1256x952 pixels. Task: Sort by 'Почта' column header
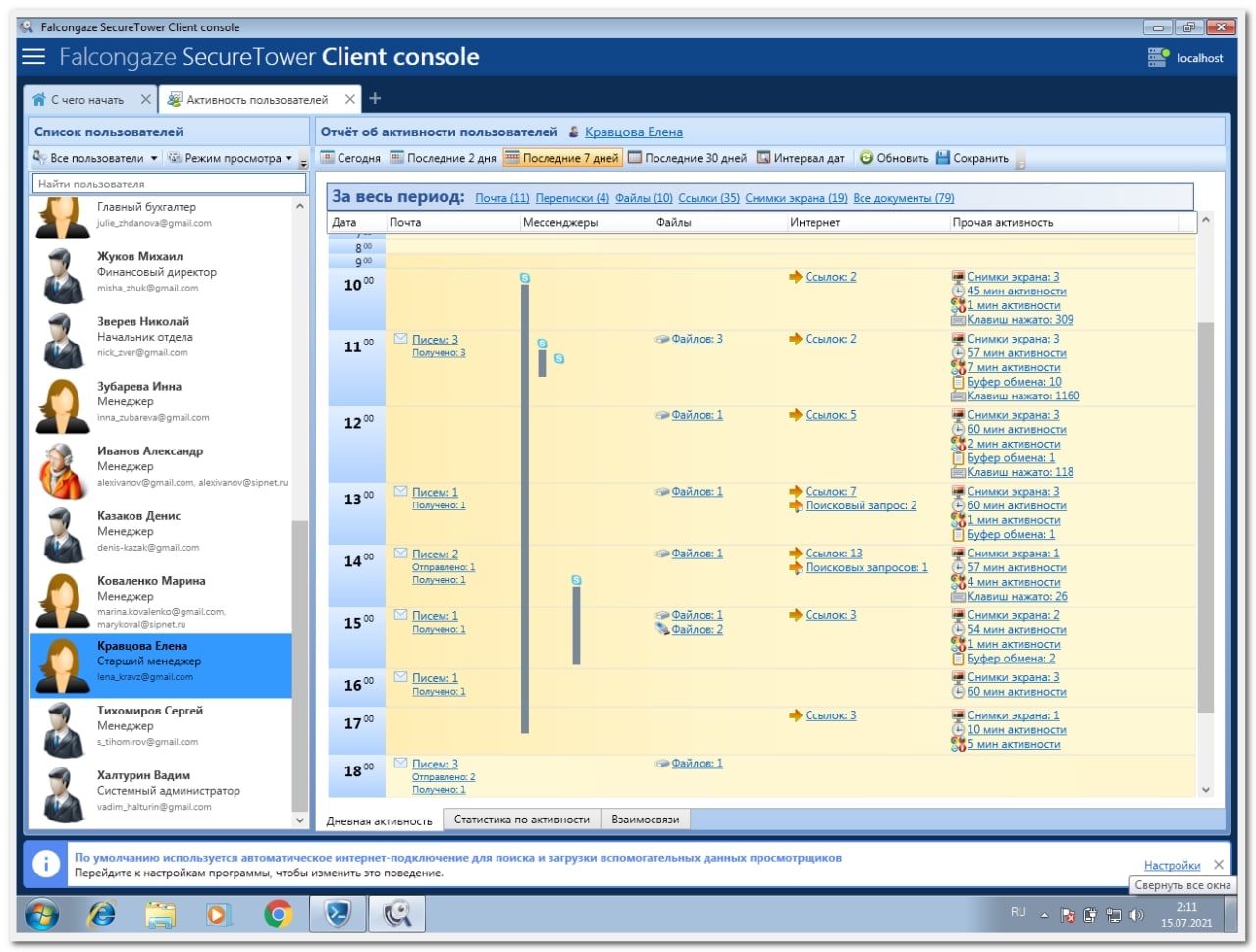pyautogui.click(x=451, y=223)
